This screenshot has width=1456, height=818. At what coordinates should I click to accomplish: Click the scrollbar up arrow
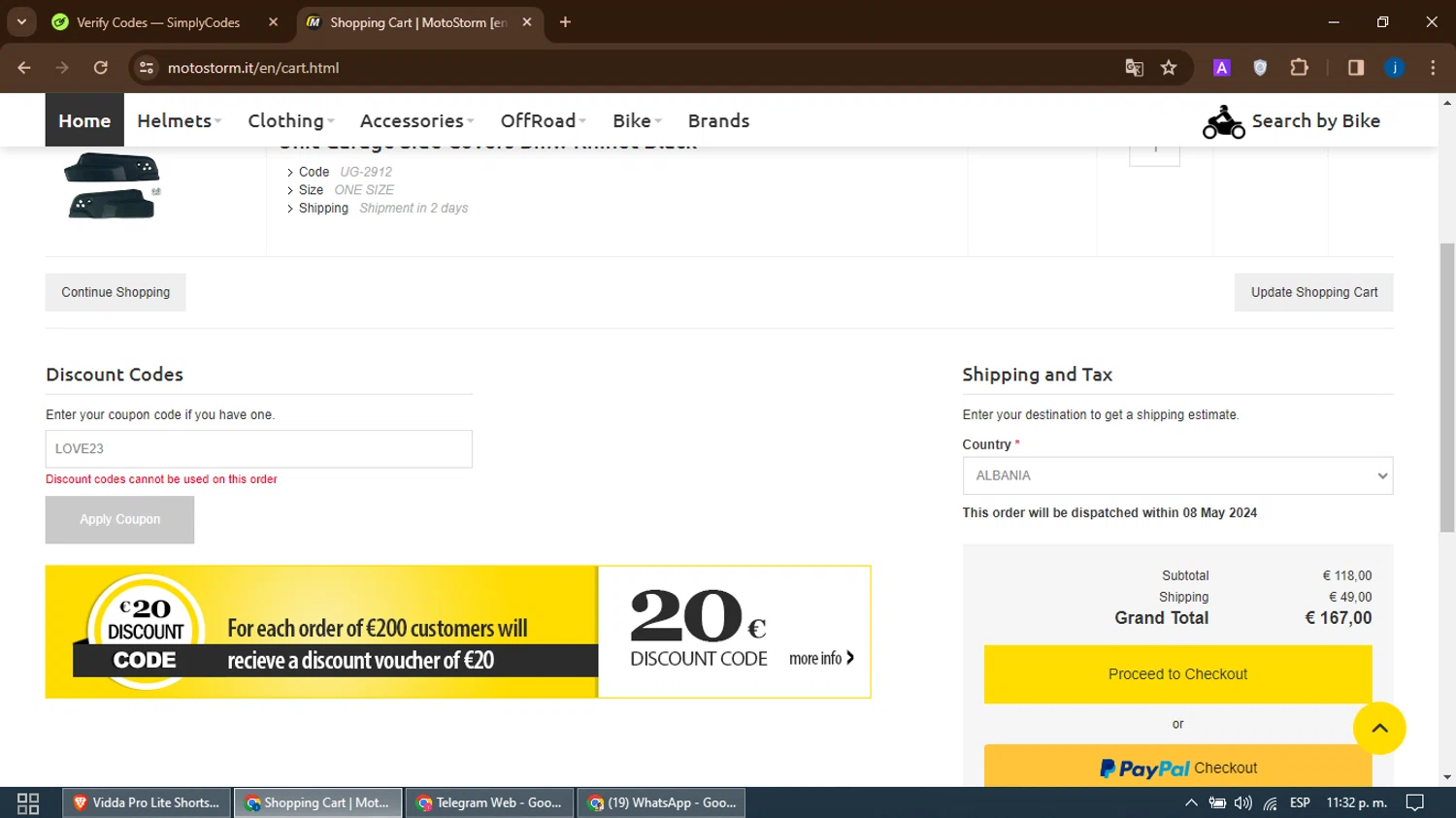point(1447,102)
